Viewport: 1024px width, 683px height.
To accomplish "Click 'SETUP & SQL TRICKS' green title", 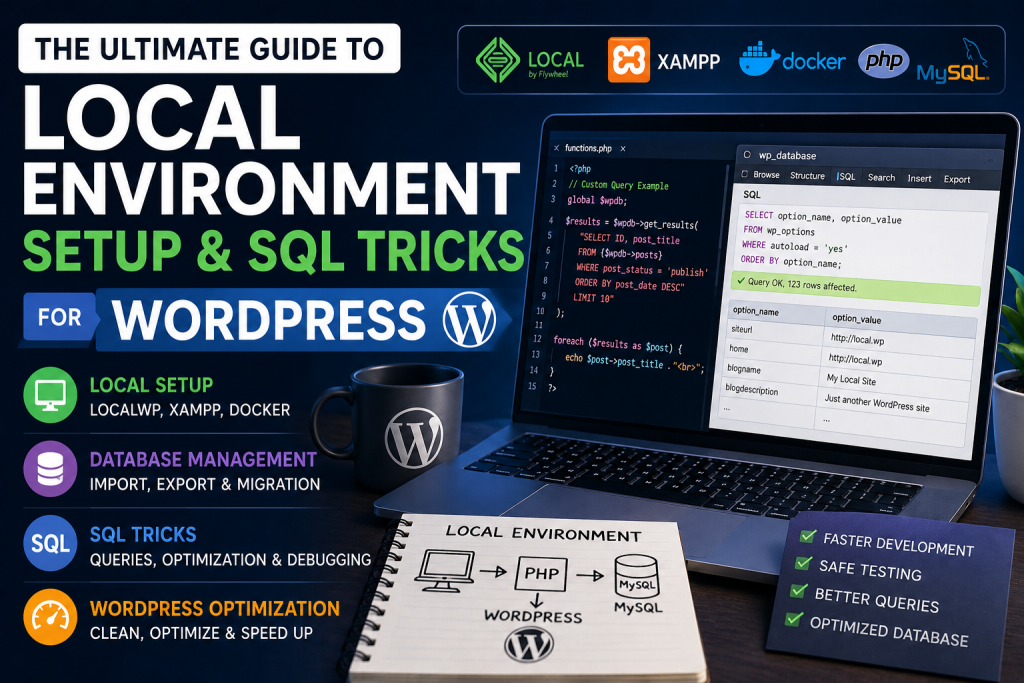I will click(x=274, y=251).
